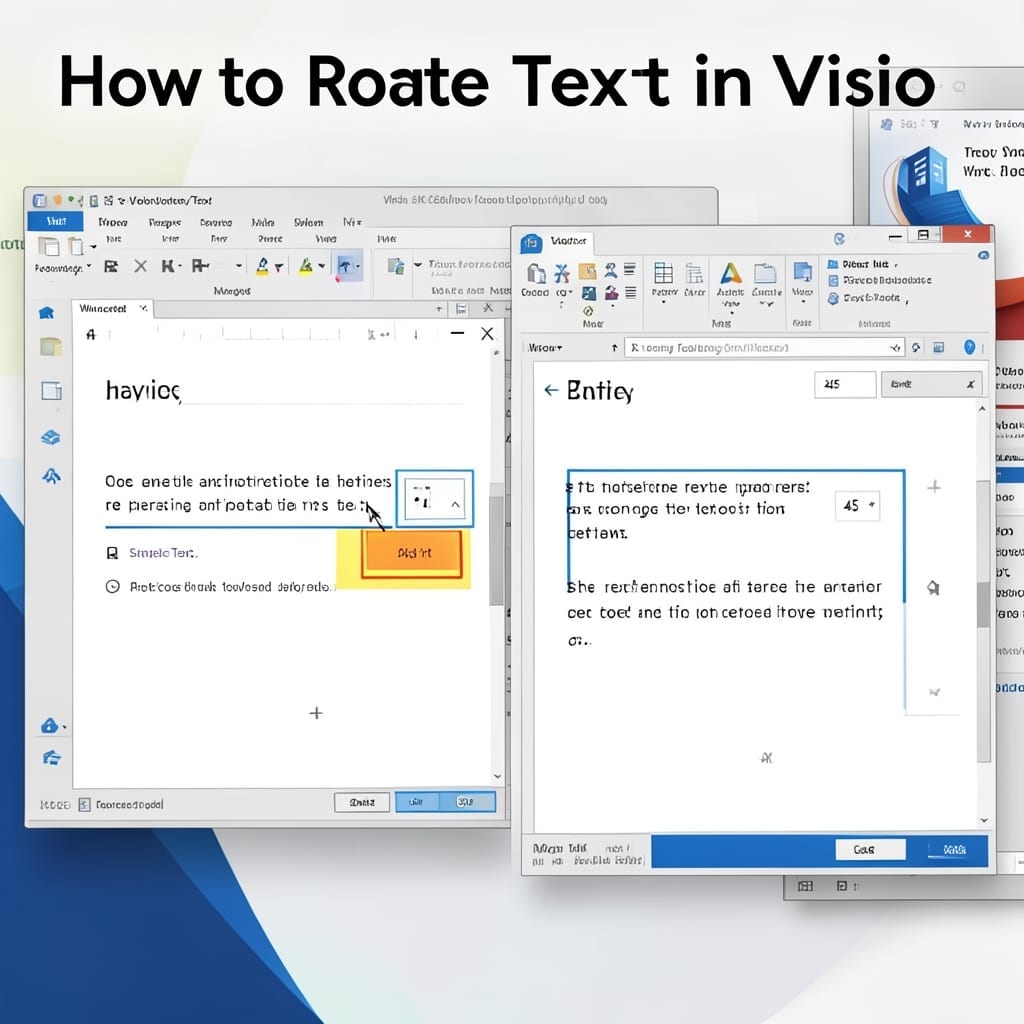The height and width of the screenshot is (1024, 1024).
Task: Click the up arrow of right window scrollbar
Action: pos(982,409)
